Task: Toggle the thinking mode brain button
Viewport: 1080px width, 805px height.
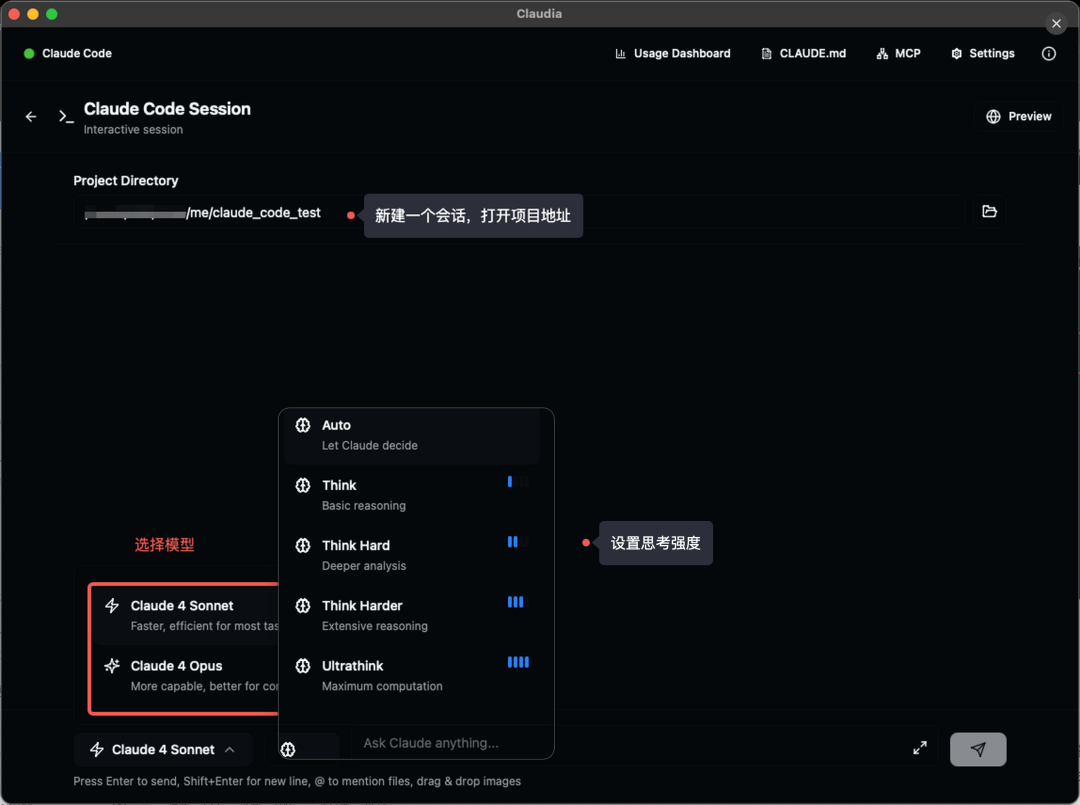Action: [x=288, y=749]
